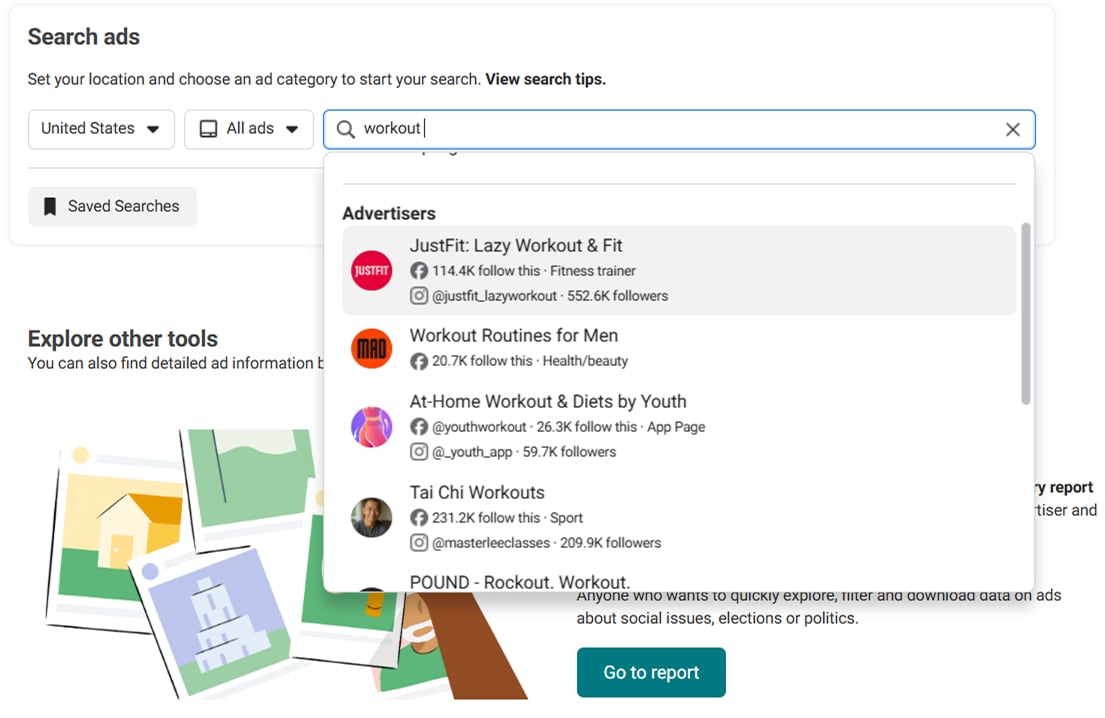Choose Workout Routines for Men advertiser
Image resolution: width=1105 pixels, height=718 pixels.
514,336
